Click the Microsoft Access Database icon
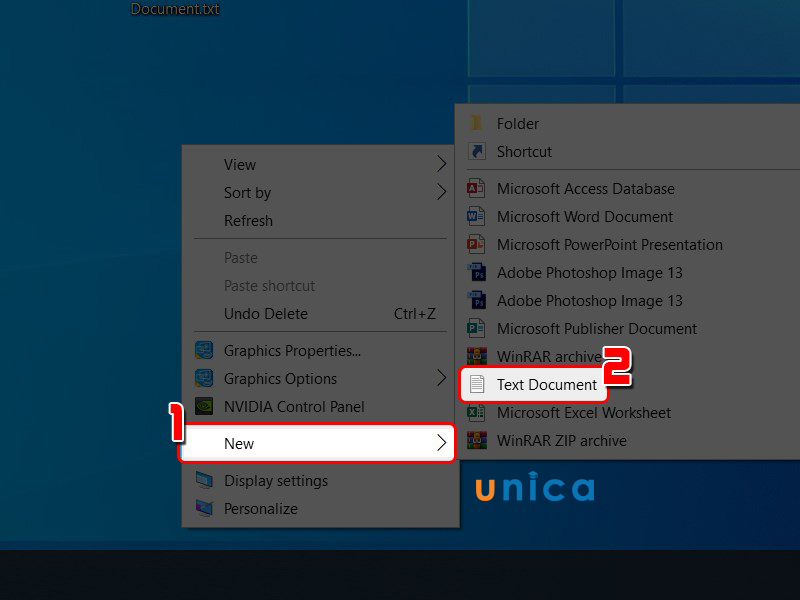 click(x=476, y=189)
